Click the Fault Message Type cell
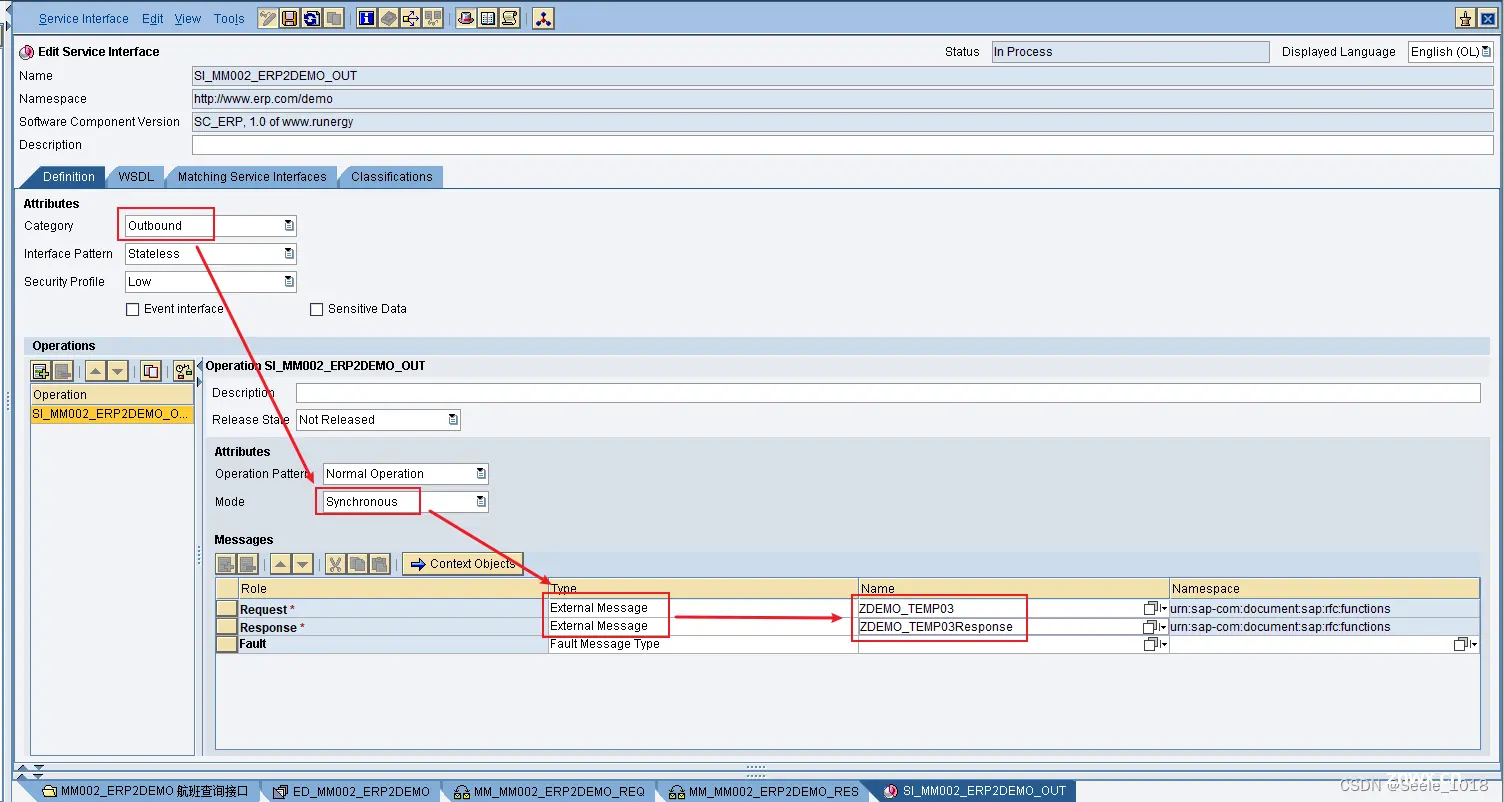The height and width of the screenshot is (802, 1504). click(703, 645)
